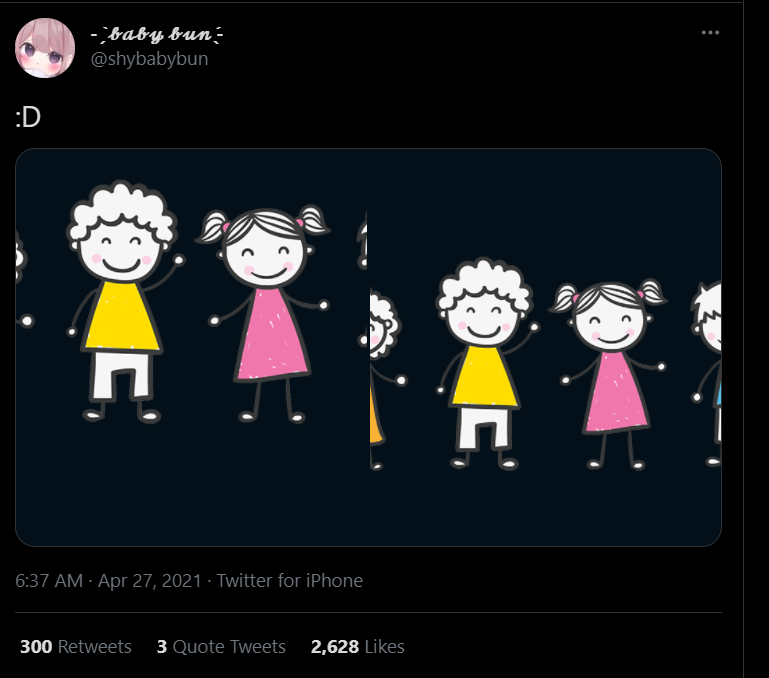Open the right attached image
The height and width of the screenshot is (678, 769).
[x=545, y=347]
